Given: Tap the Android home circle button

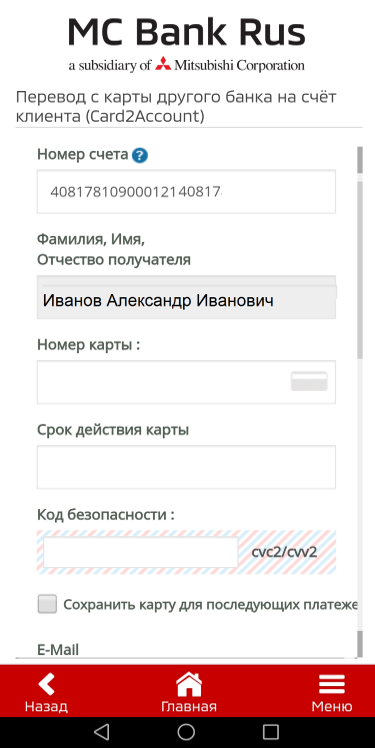Looking at the screenshot, I should coord(186,731).
